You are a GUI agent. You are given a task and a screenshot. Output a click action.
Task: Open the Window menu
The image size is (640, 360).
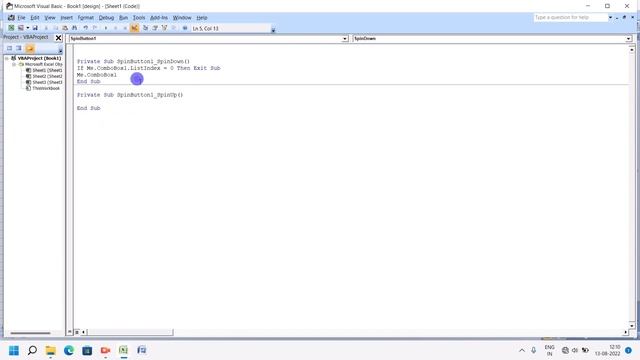click(x=182, y=18)
